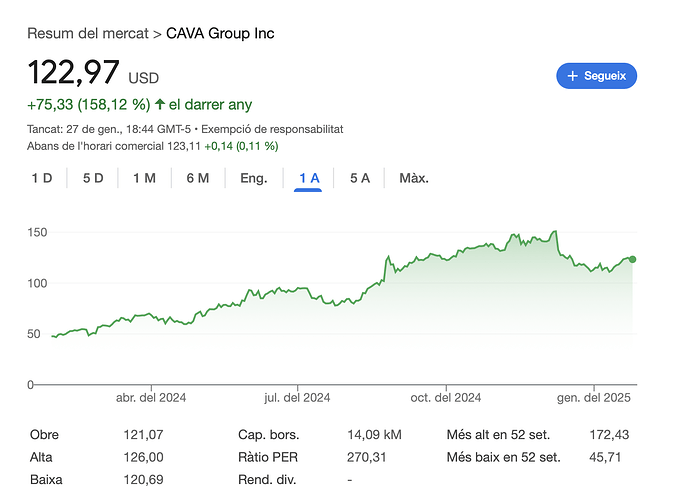
Task: Click the +75,33 (158,12 %) yearly change
Action: tap(89, 105)
